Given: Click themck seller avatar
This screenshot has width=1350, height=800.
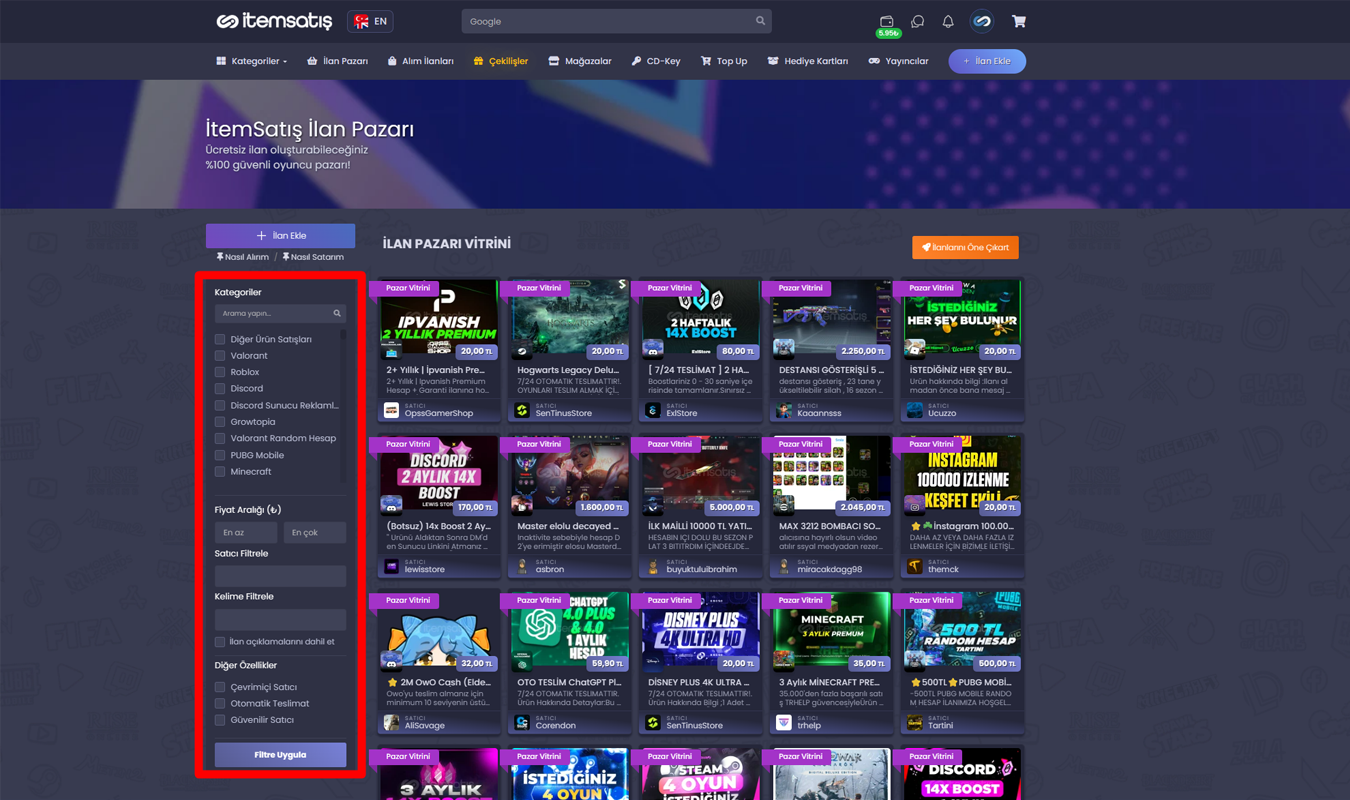Looking at the screenshot, I should (x=915, y=567).
